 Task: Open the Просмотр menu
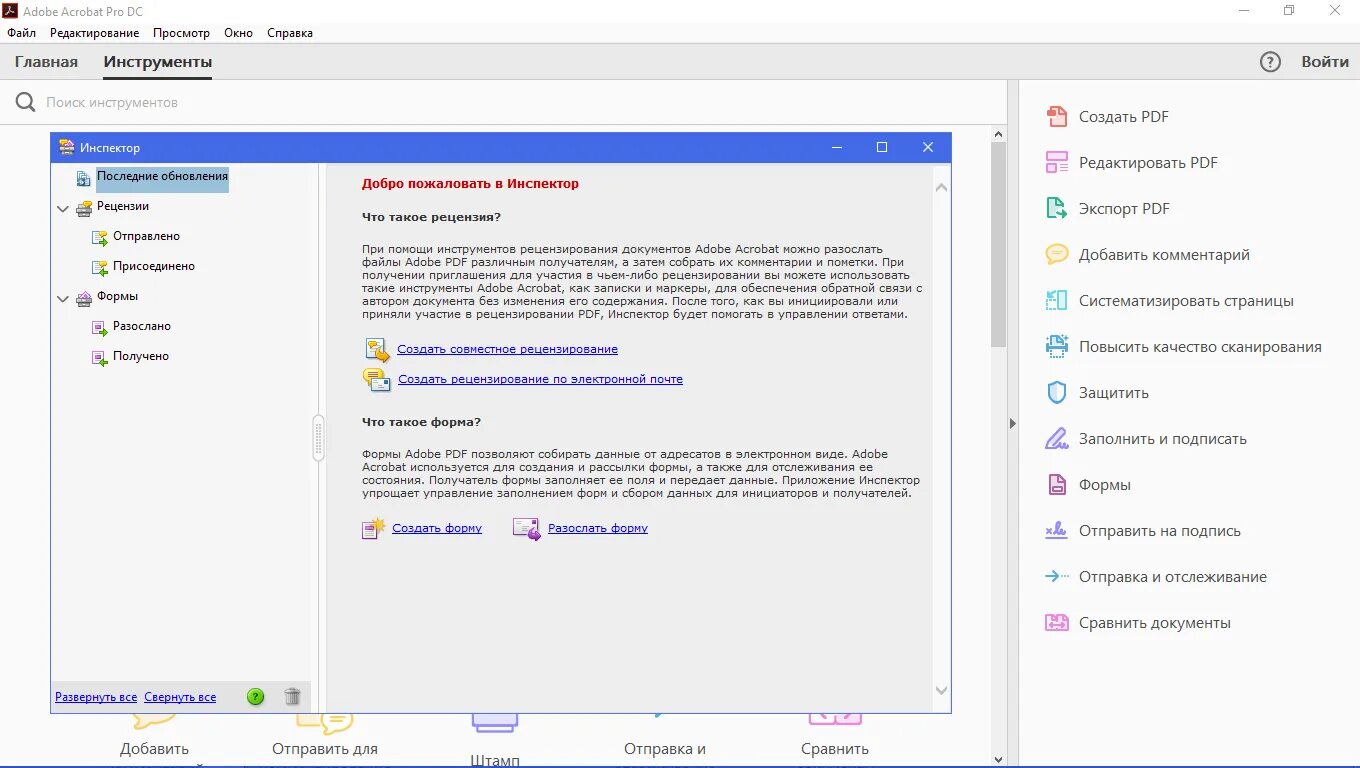click(181, 33)
